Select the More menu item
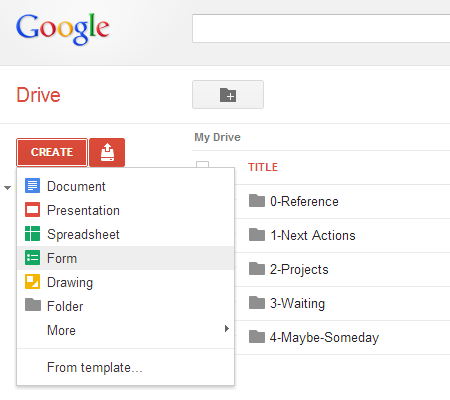 coord(126,330)
